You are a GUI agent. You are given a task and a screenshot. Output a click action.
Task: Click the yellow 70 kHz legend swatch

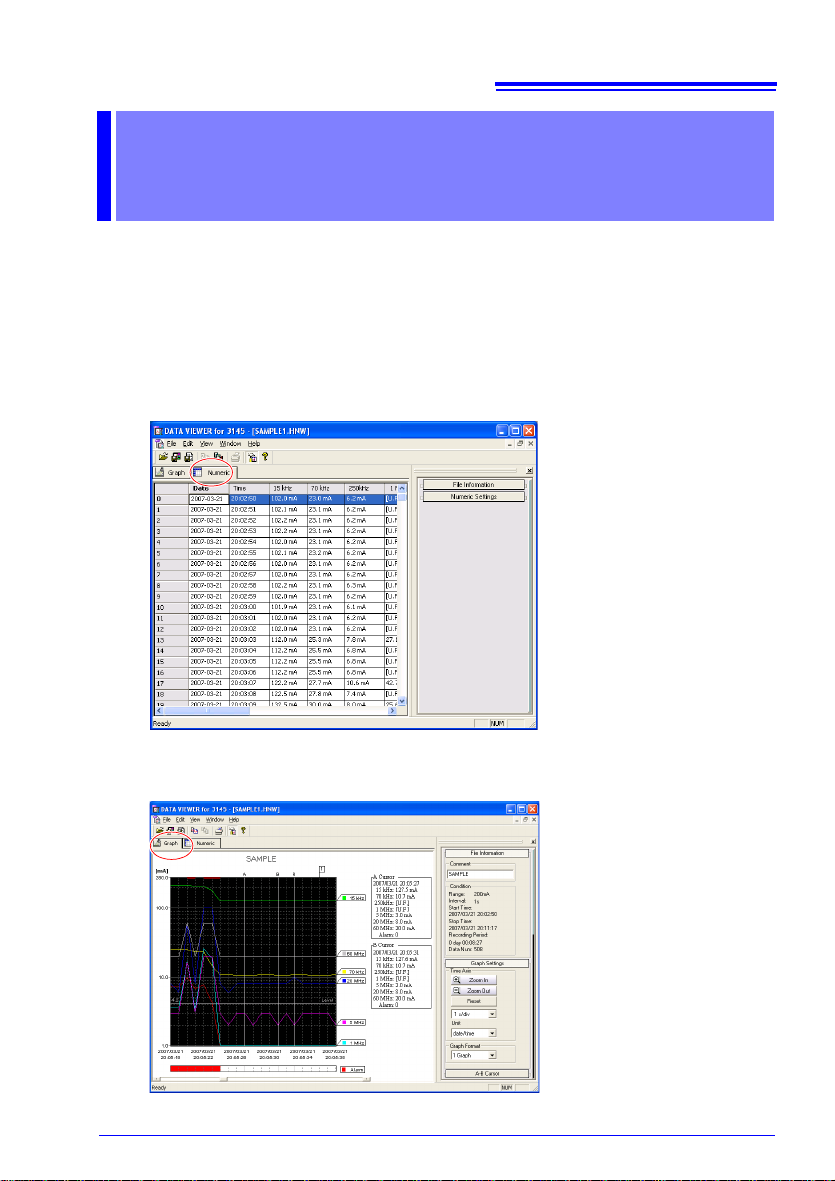[x=344, y=972]
